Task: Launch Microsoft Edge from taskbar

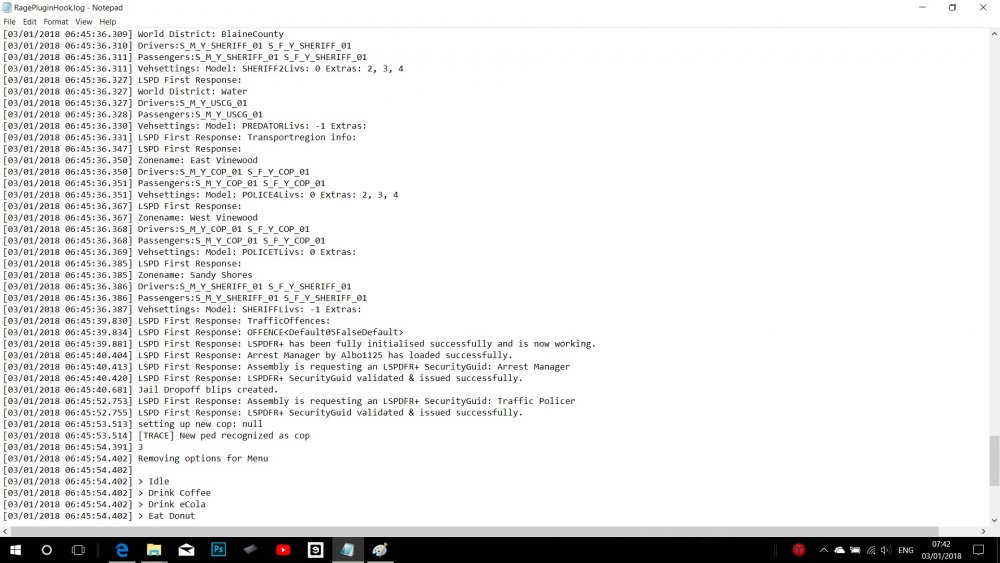Action: 121,550
